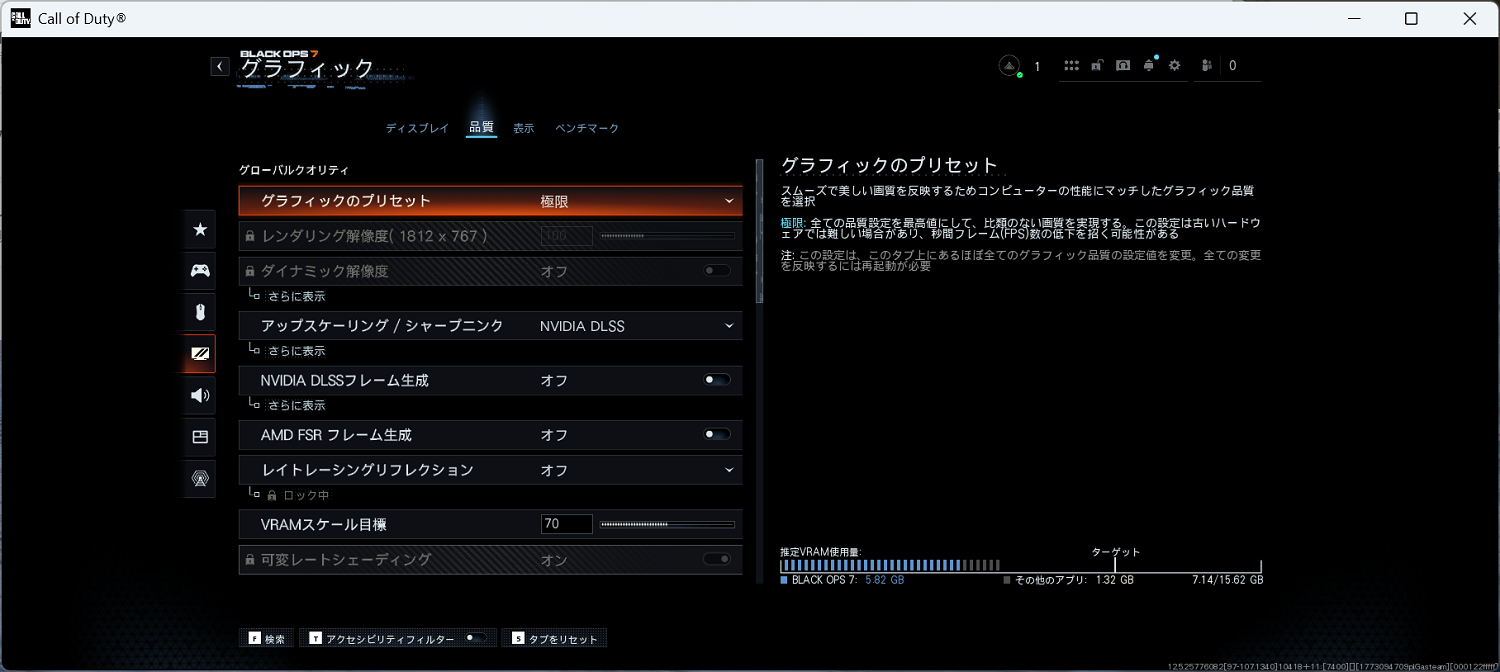Screen dimensions: 1500x672
Task: Click the レンダリング解像度 value field showing 100
Action: [x=566, y=236]
